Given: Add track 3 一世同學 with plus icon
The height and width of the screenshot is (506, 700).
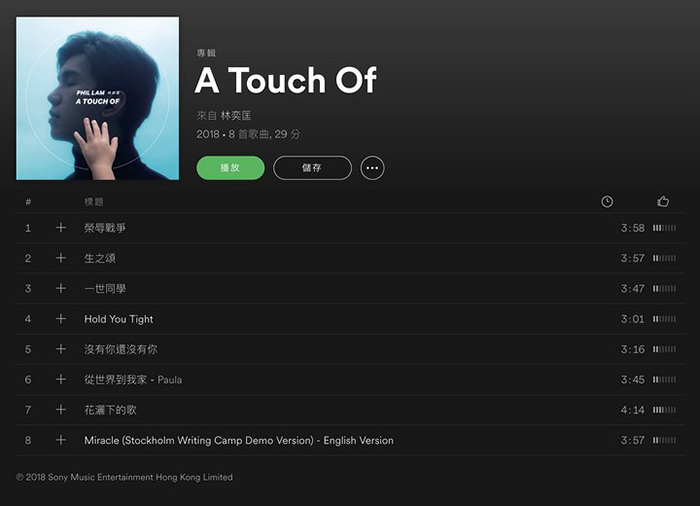Looking at the screenshot, I should click(x=61, y=289).
